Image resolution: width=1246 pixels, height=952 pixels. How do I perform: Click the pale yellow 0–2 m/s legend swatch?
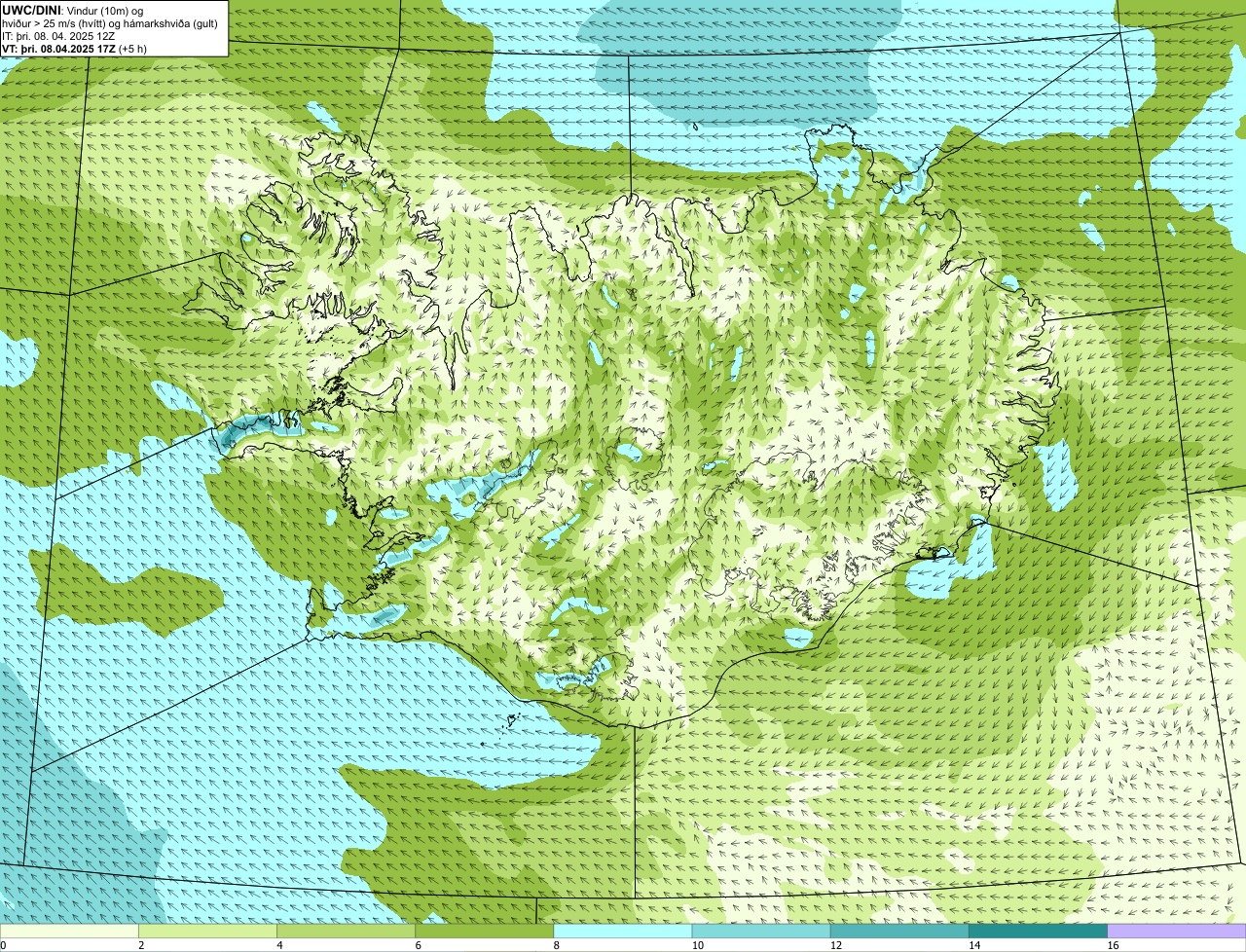69,932
